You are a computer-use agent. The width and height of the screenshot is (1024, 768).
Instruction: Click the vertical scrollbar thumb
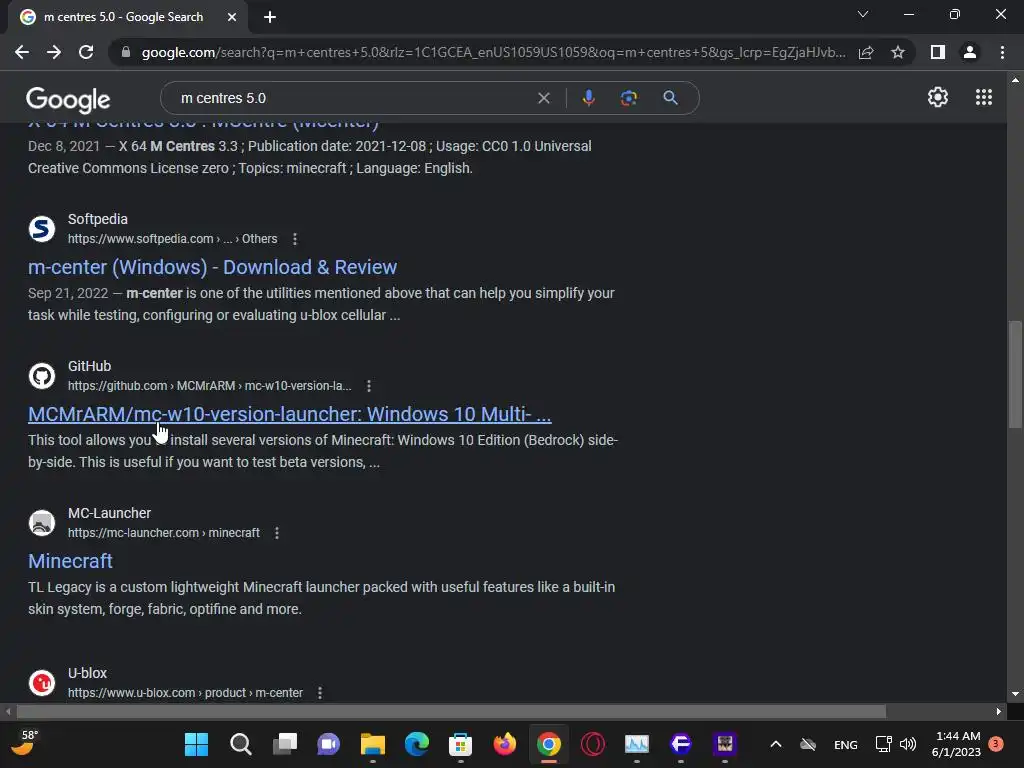pos(1015,374)
